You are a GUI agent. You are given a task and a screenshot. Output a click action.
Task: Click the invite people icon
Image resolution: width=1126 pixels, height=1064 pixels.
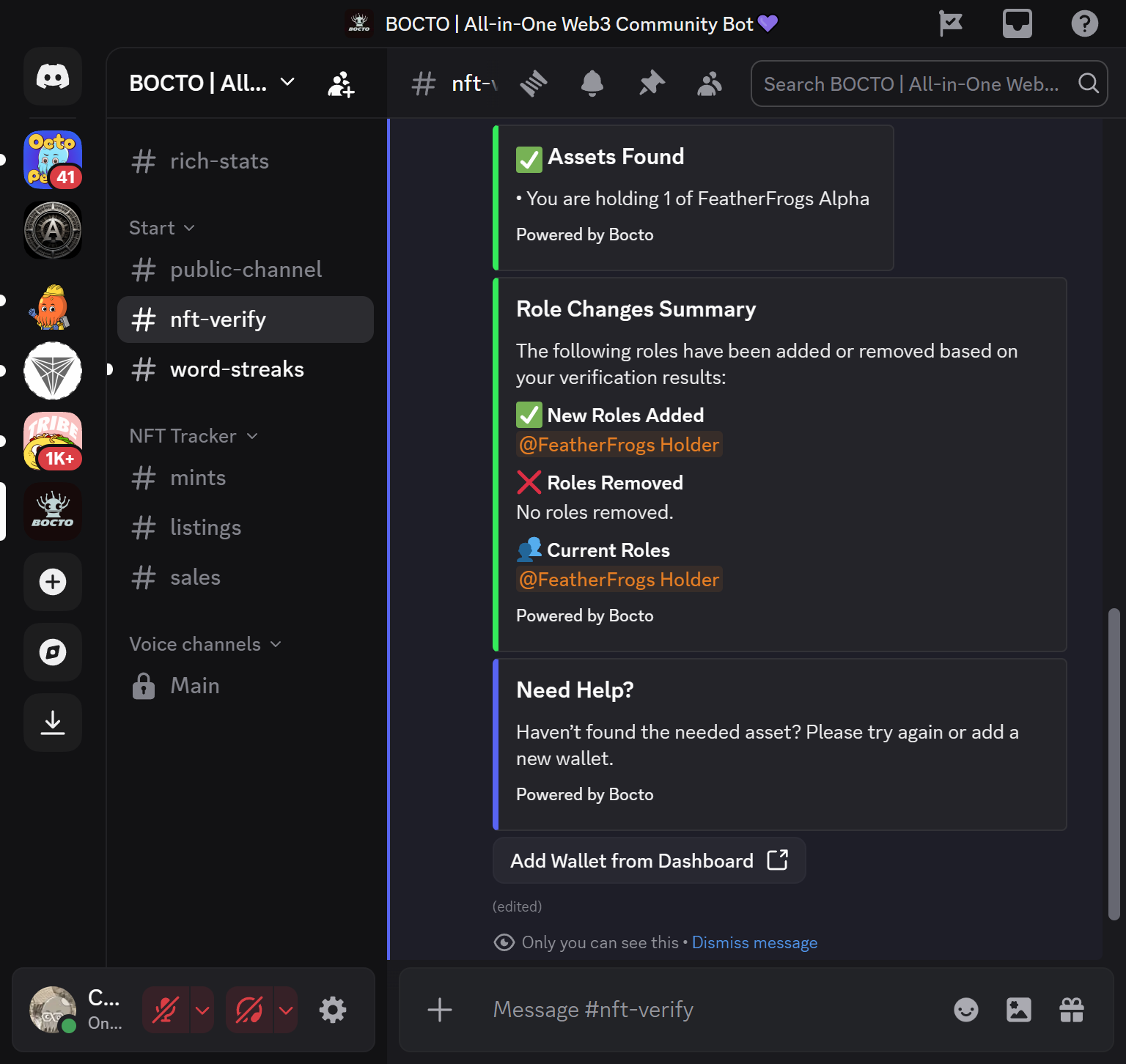point(341,84)
